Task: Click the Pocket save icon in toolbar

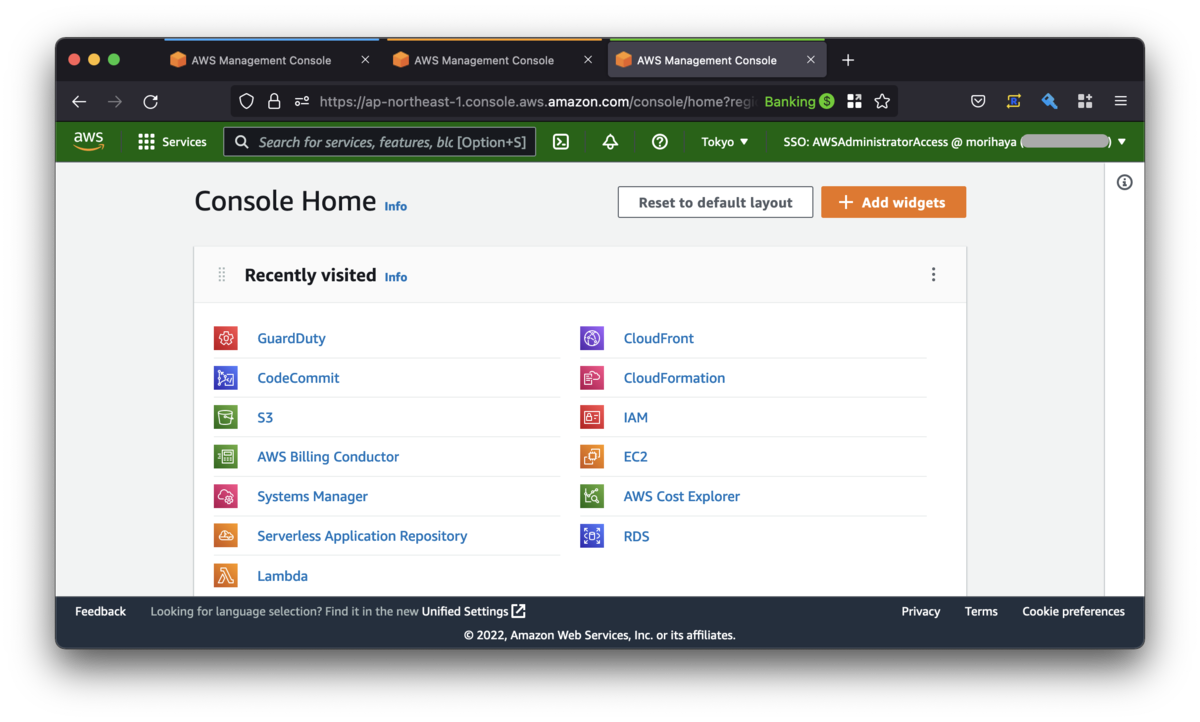Action: tap(979, 101)
